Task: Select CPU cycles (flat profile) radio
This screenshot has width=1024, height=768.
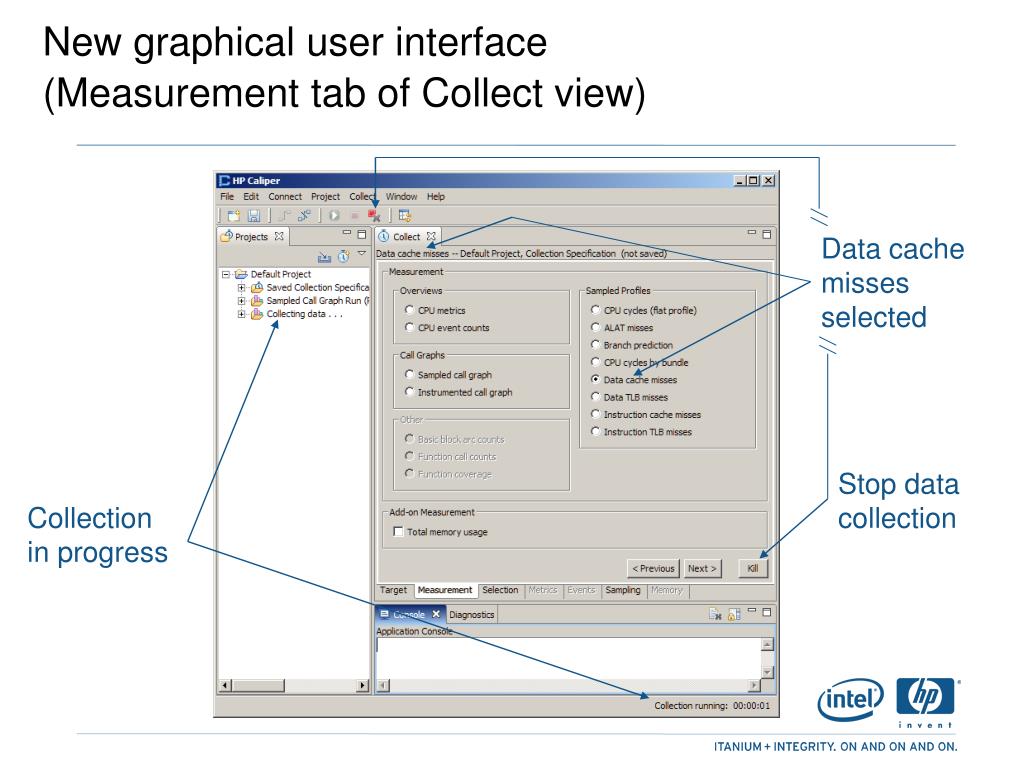Action: coord(596,310)
